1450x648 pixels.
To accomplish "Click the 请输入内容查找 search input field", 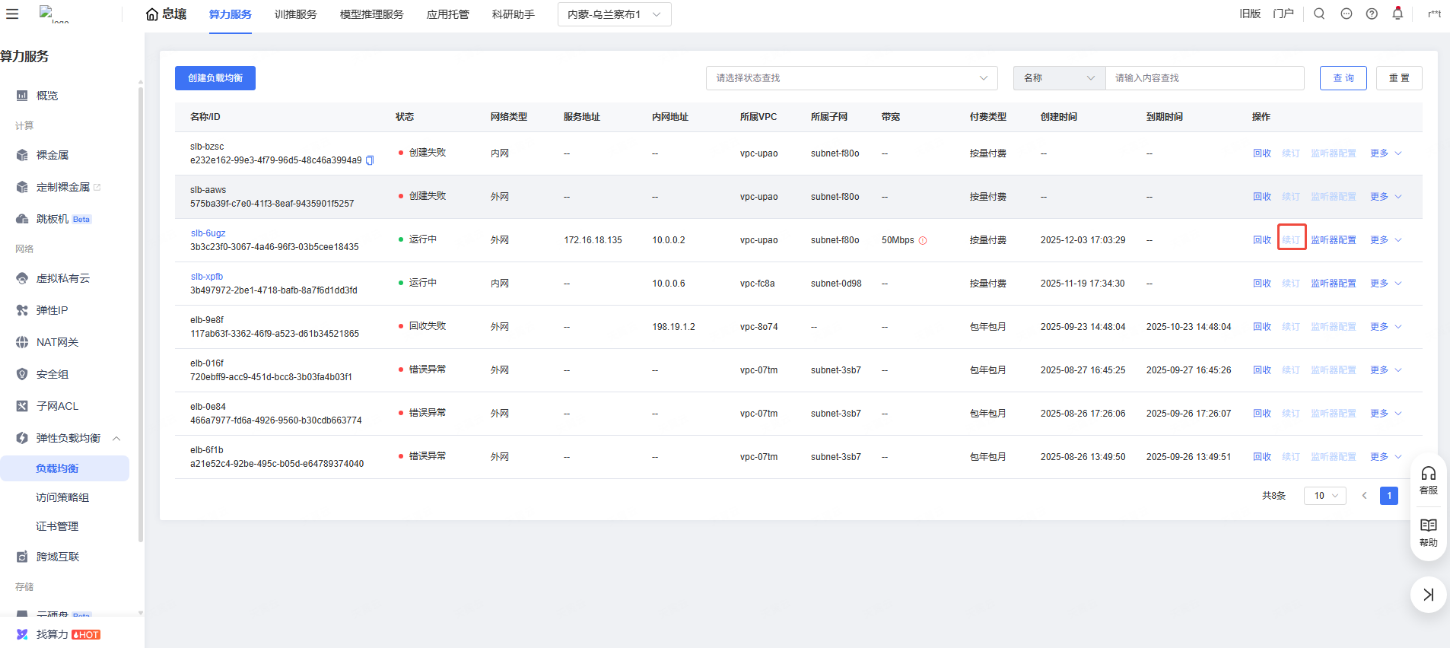I will (x=1204, y=78).
